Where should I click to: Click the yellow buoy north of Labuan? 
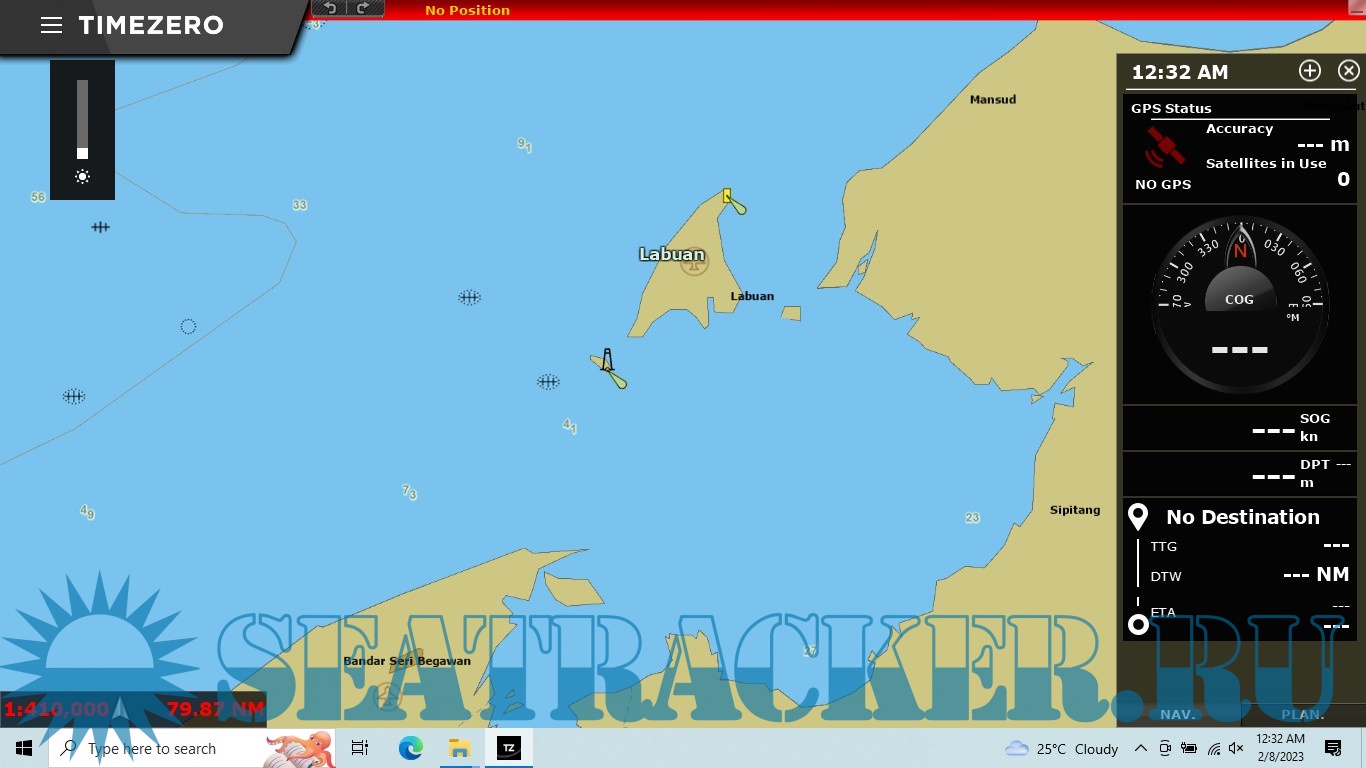tap(727, 196)
